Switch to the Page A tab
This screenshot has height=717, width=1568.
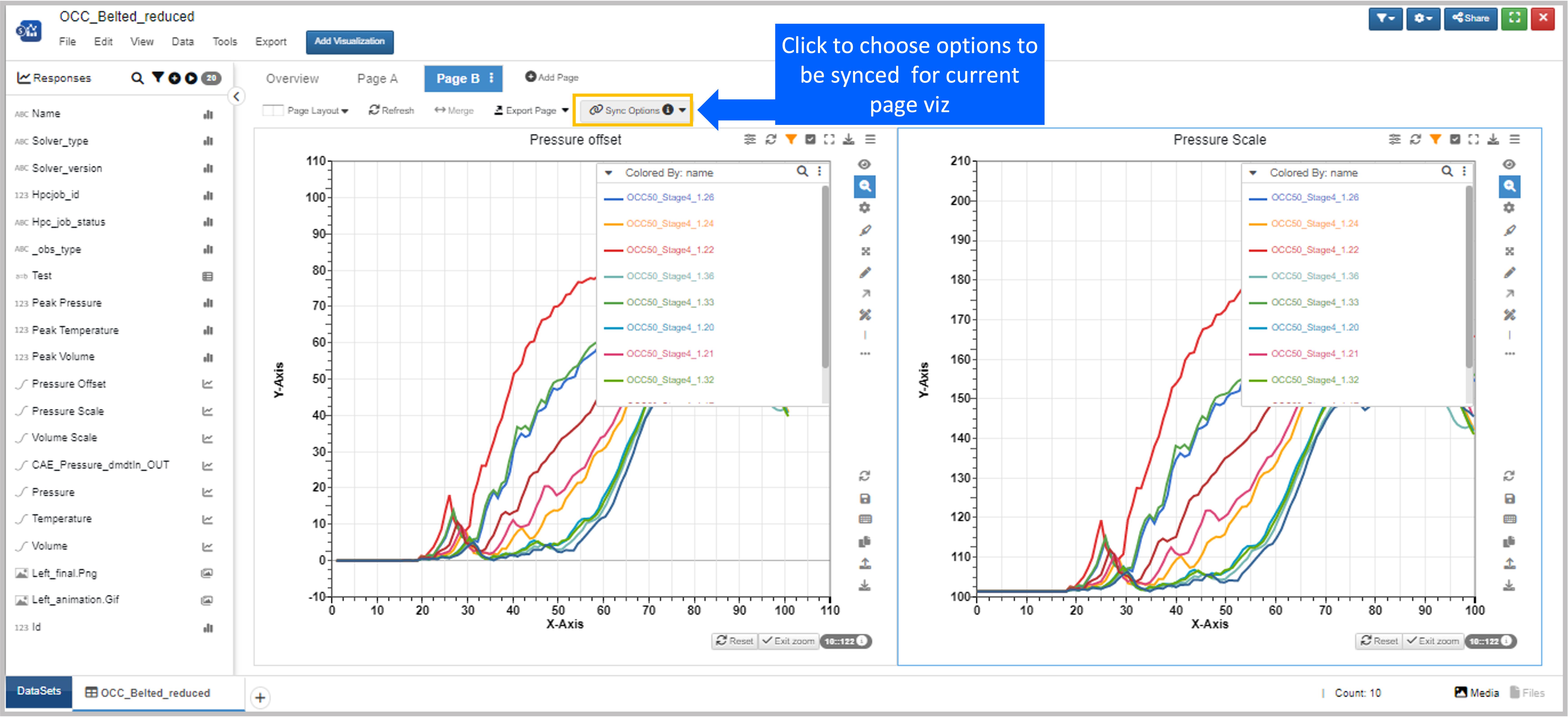tap(378, 79)
